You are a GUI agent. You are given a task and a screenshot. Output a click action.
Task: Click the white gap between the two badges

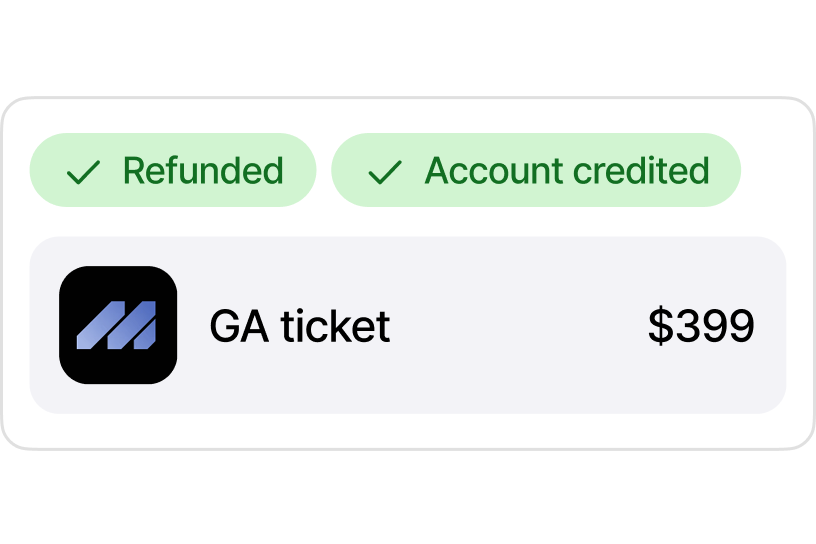(x=324, y=170)
